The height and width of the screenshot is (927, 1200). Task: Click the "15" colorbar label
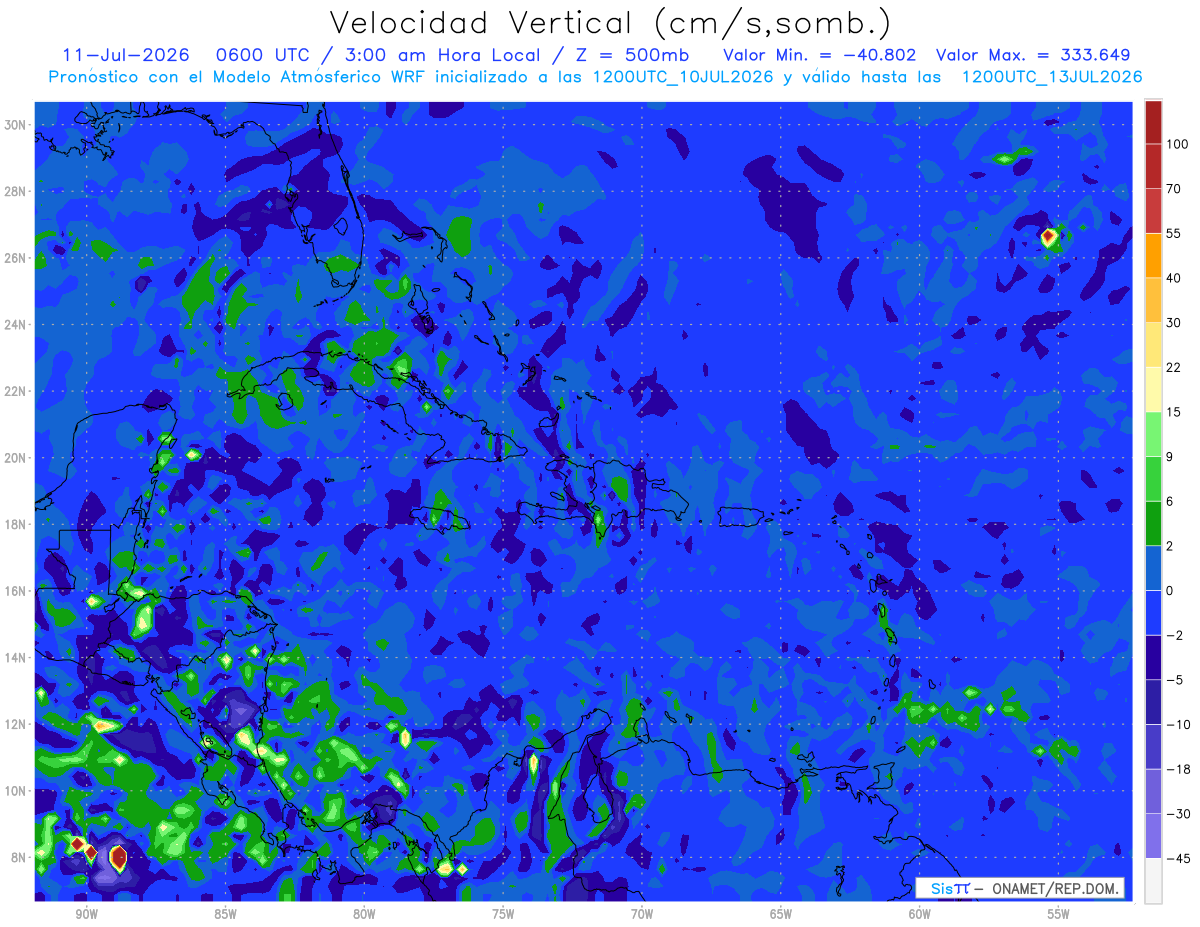click(1174, 412)
